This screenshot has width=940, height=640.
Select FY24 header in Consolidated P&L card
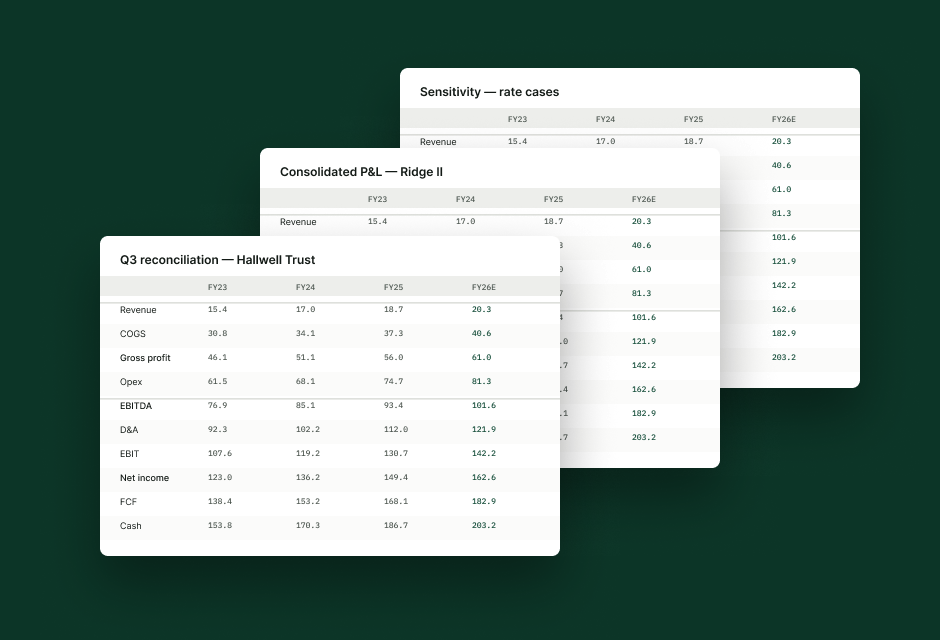[465, 199]
